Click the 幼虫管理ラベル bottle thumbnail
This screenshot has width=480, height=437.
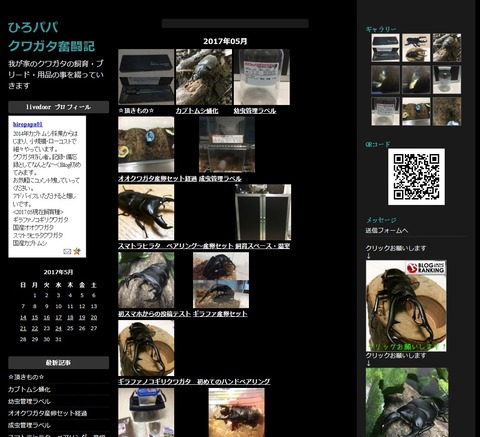[x=262, y=77]
